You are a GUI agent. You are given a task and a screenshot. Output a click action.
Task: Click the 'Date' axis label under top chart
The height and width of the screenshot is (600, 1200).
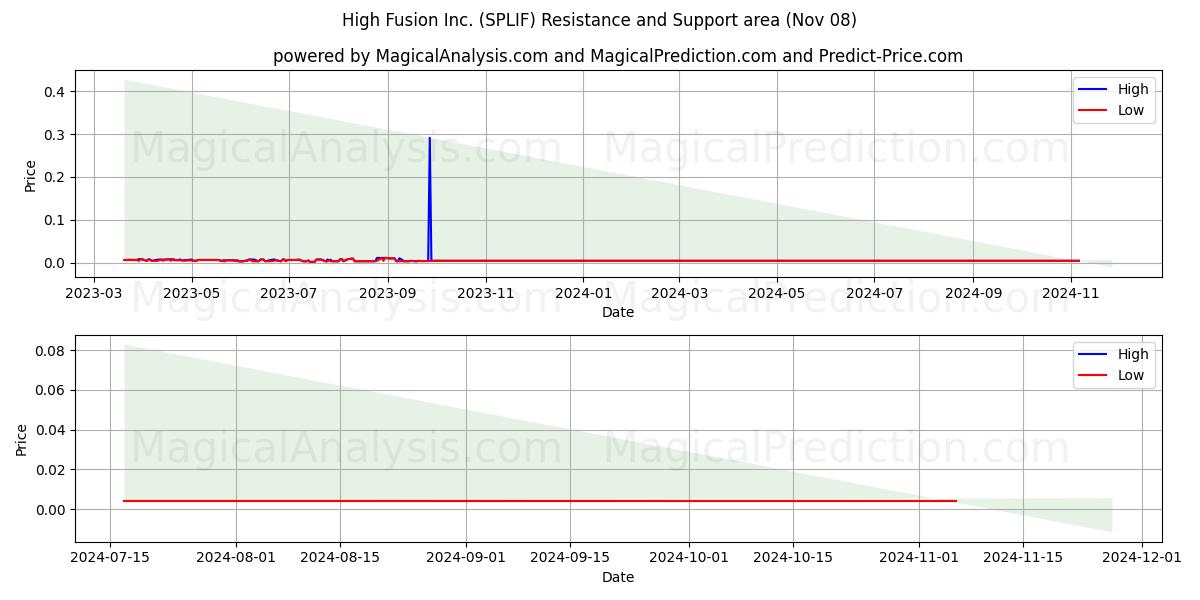618,312
